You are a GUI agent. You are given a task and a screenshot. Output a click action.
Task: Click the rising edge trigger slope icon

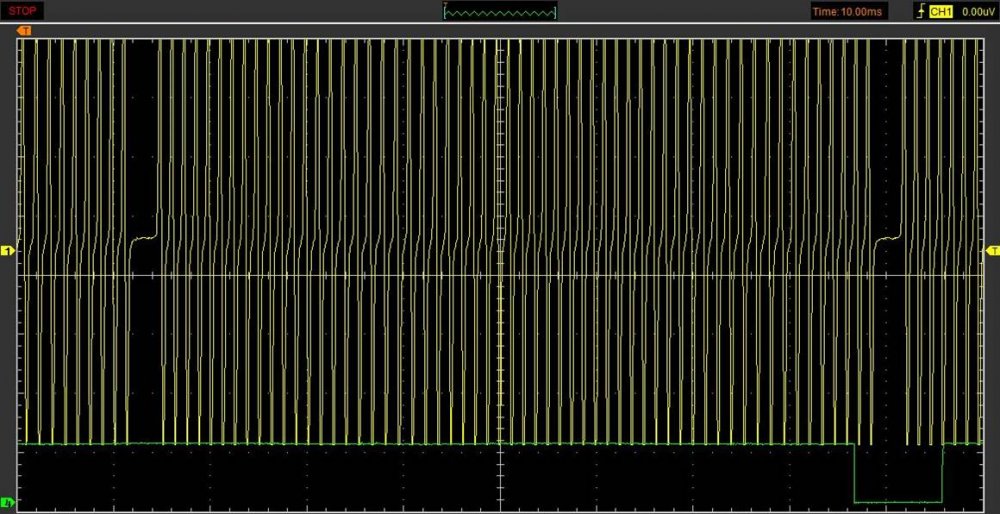(920, 12)
